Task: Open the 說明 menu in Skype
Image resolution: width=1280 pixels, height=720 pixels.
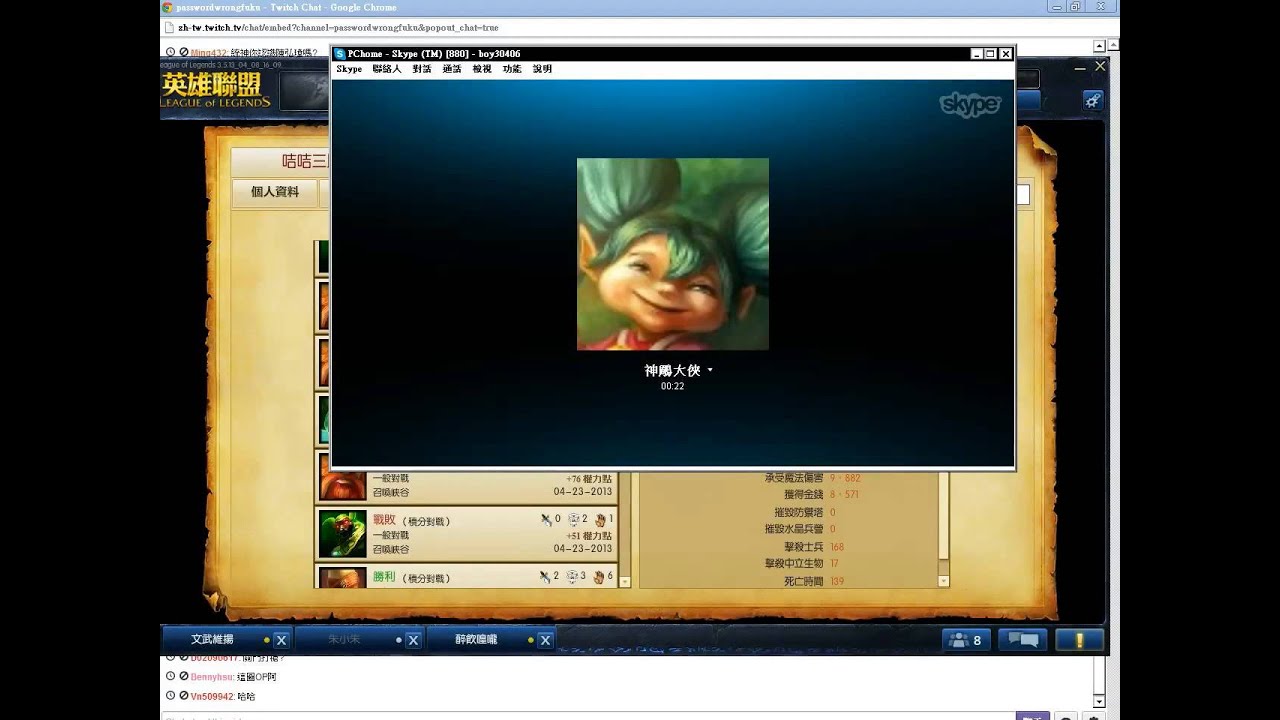Action: 542,69
